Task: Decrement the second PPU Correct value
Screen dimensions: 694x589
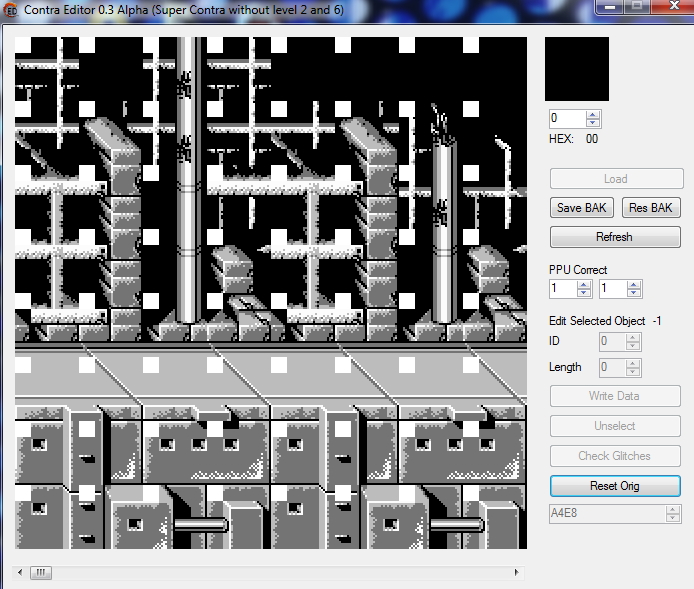Action: pyautogui.click(x=634, y=293)
